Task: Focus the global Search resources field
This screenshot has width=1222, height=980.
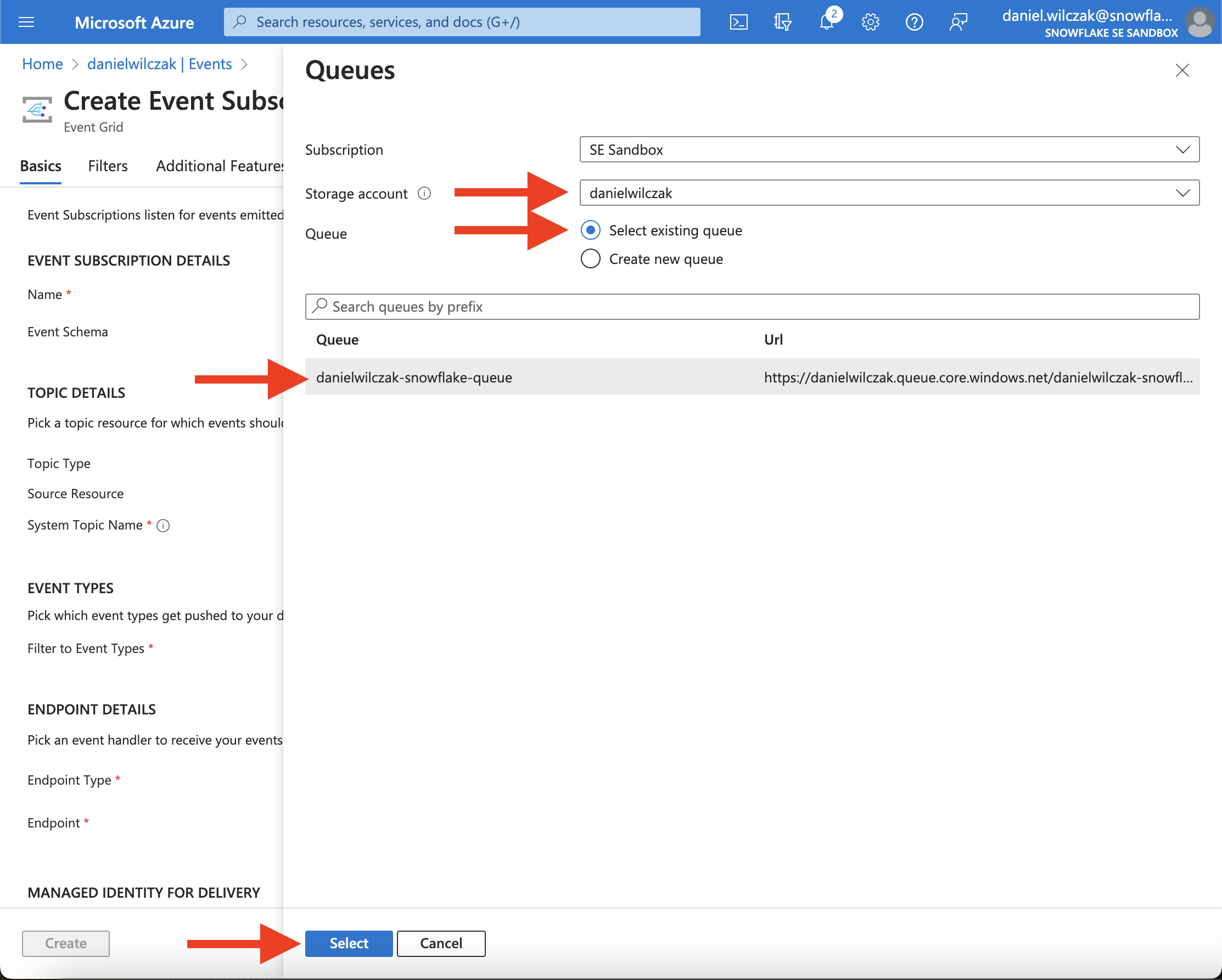Action: point(462,21)
